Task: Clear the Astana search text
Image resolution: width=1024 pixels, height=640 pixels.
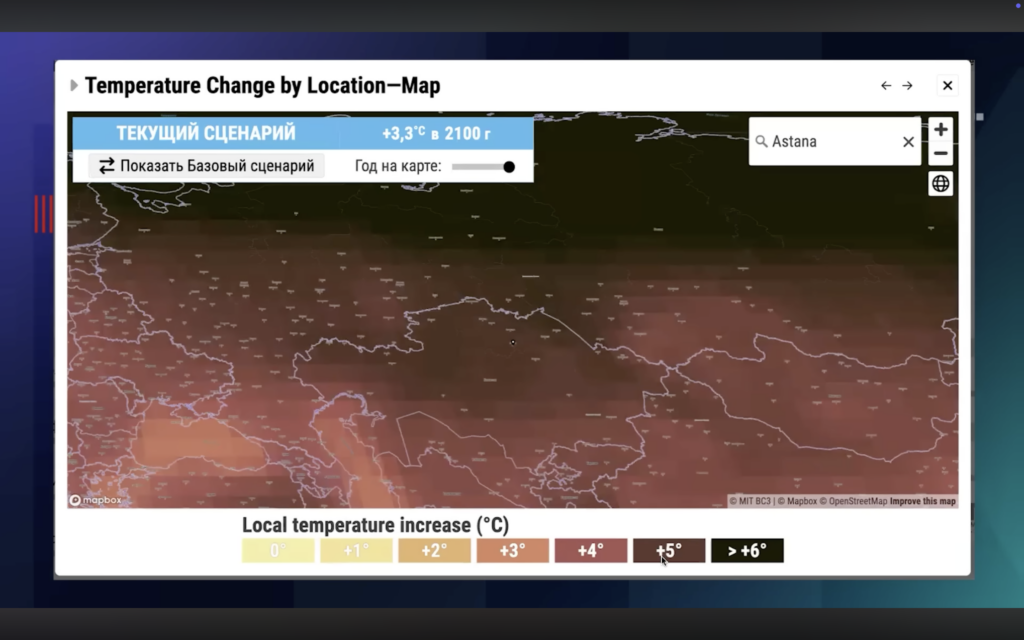Action: [908, 142]
